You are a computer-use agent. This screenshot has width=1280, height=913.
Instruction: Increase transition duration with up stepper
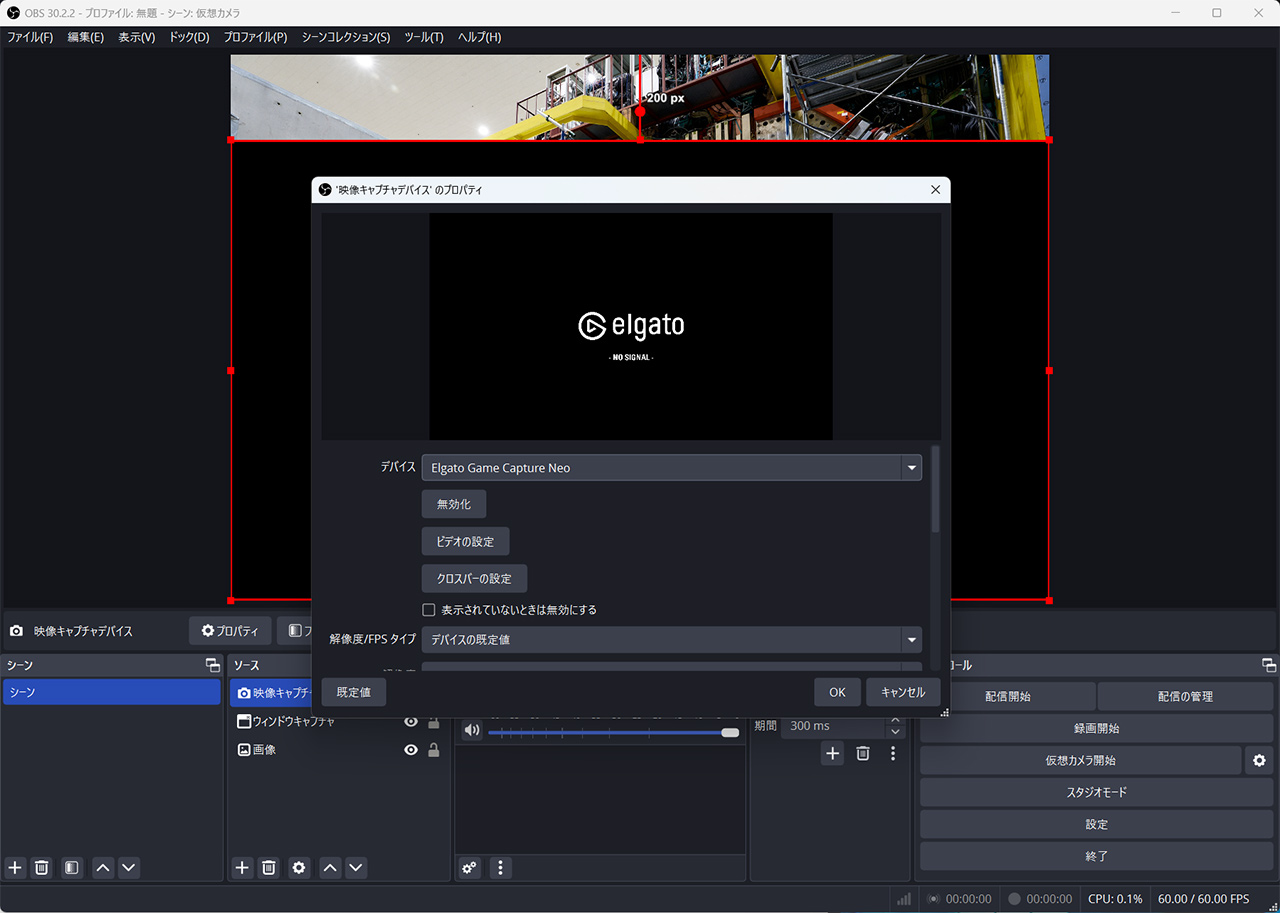[x=896, y=720]
